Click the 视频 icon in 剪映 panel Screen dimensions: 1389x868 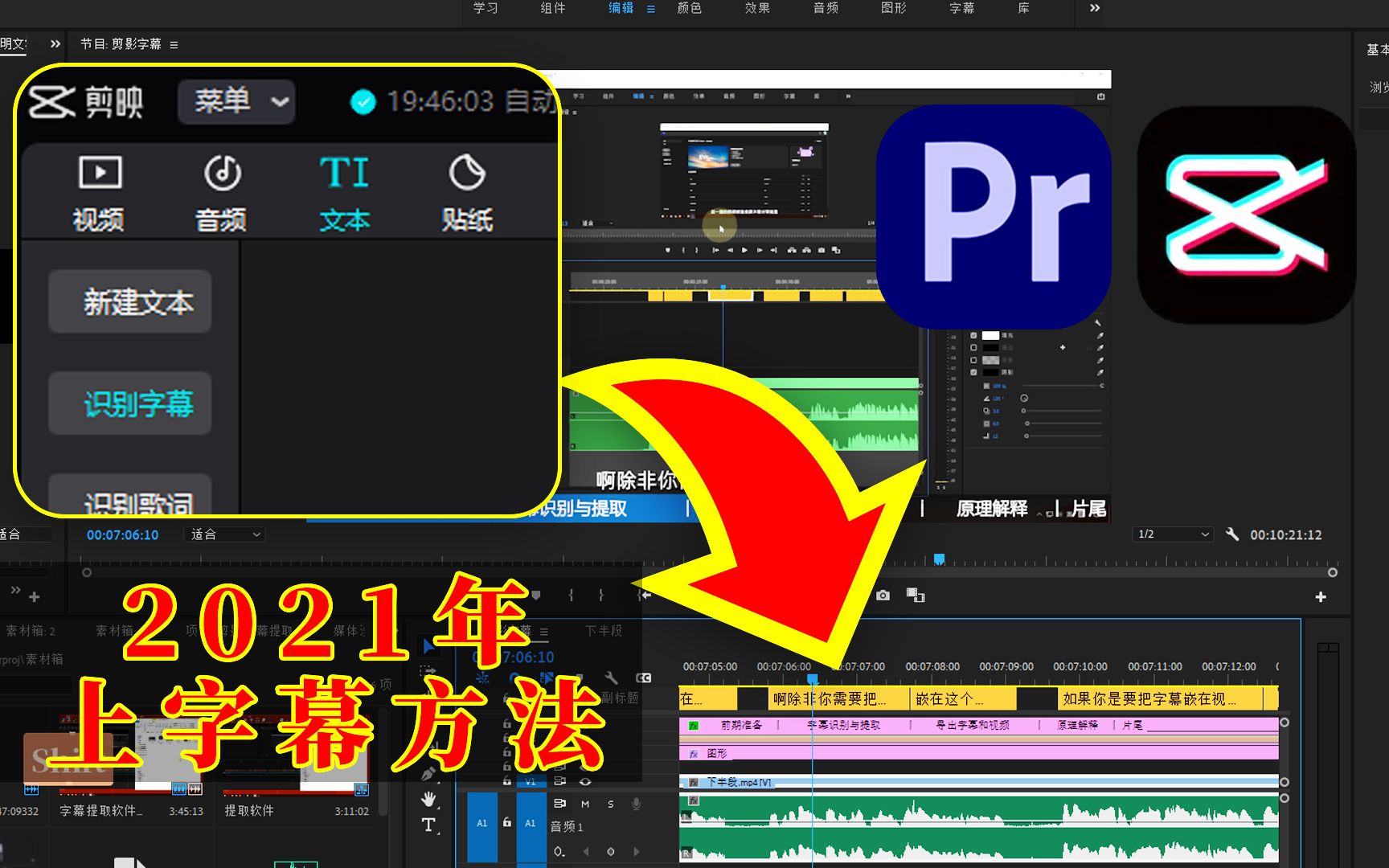(100, 172)
